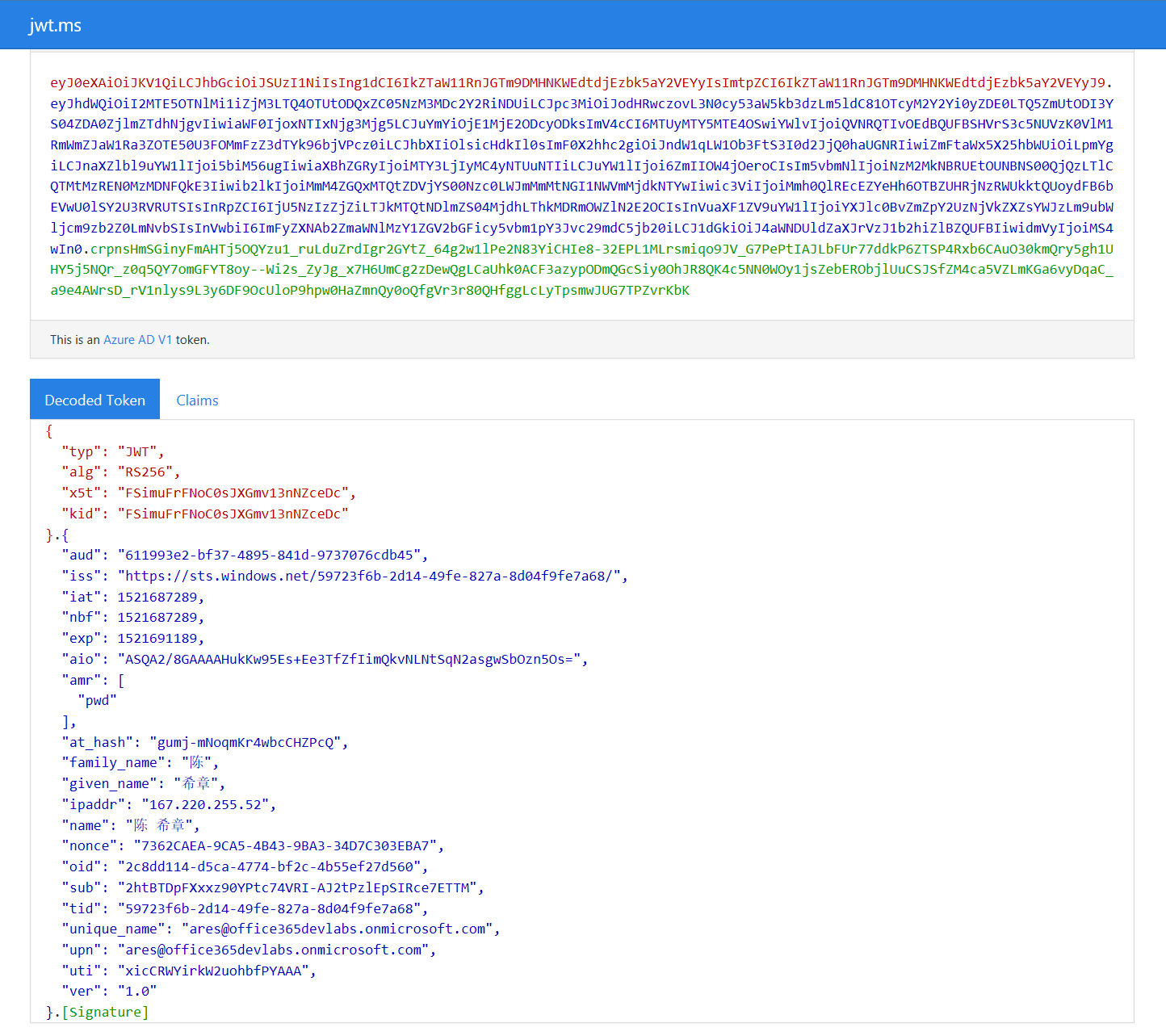Click the "alg" value RS256
The width and height of the screenshot is (1166, 1036).
145,472
